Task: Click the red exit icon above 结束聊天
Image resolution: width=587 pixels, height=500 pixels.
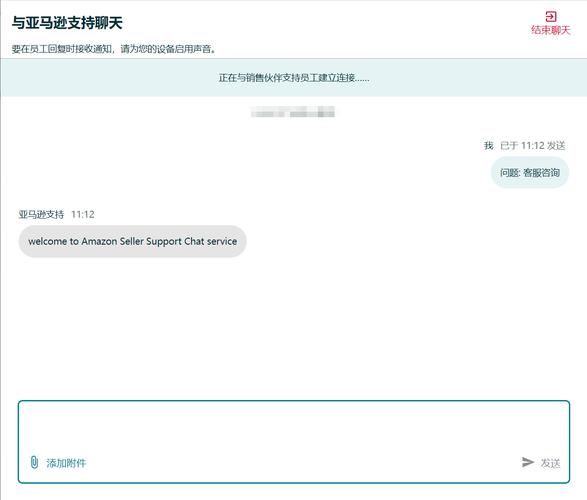Action: coord(551,16)
